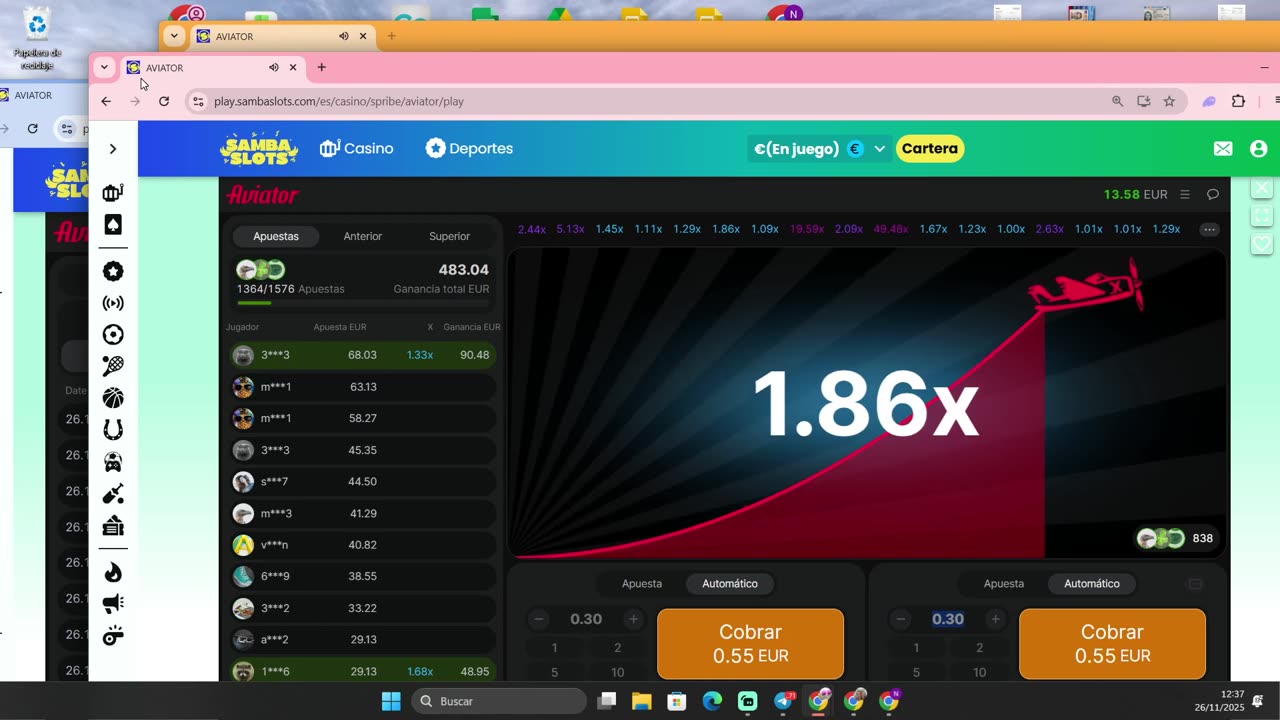Open the mail messages envelope icon
Viewport: 1280px width, 720px height.
[x=1223, y=149]
